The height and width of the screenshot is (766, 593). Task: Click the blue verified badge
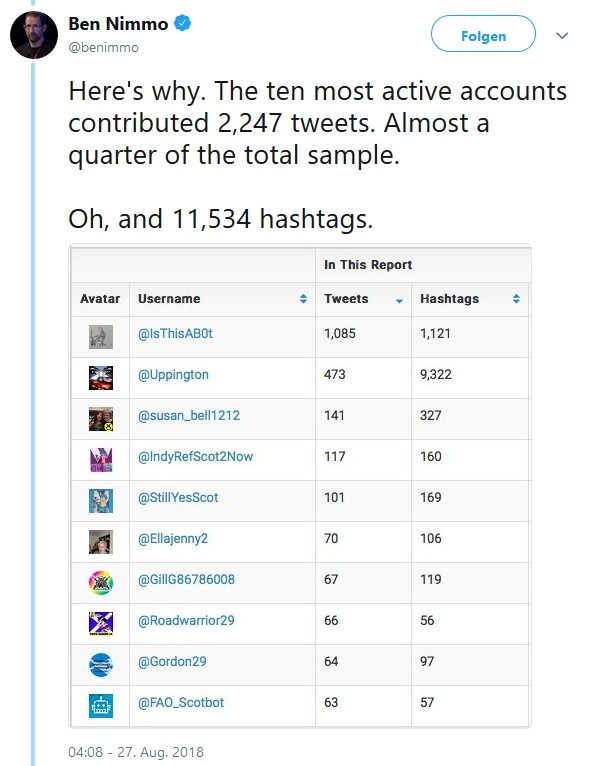click(183, 23)
